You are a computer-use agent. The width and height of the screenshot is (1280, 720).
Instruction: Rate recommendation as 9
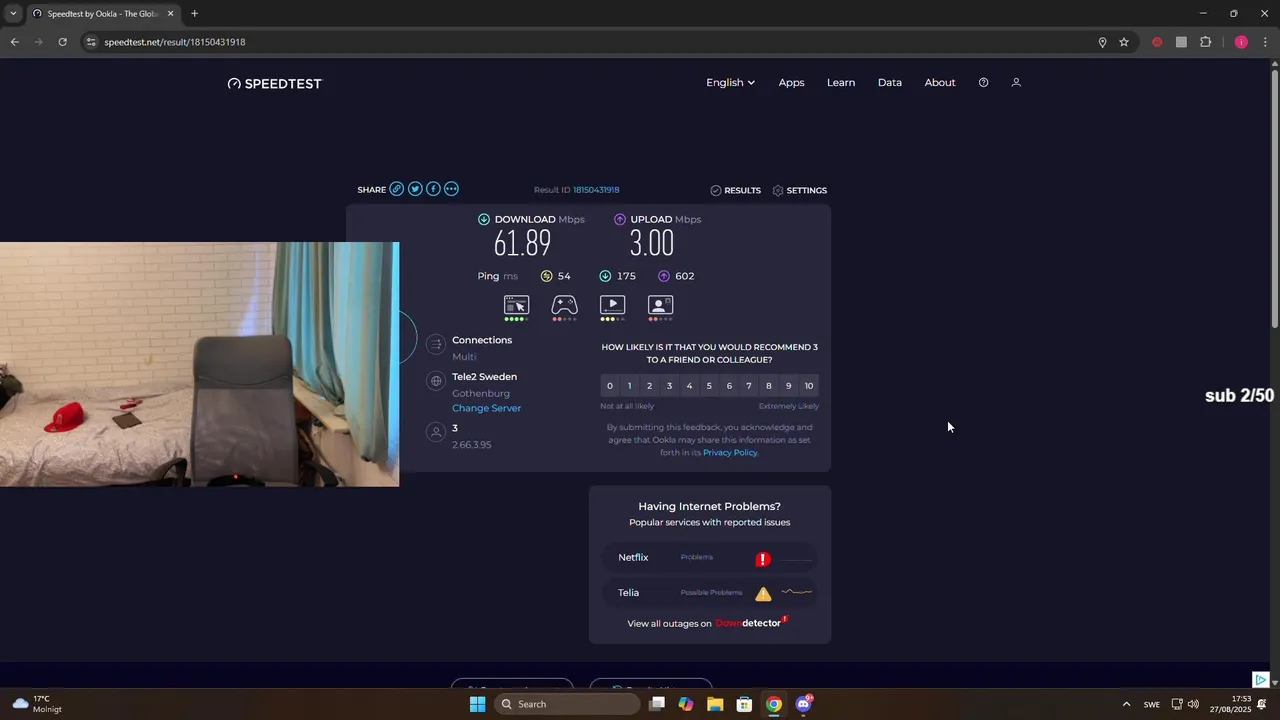pos(788,386)
